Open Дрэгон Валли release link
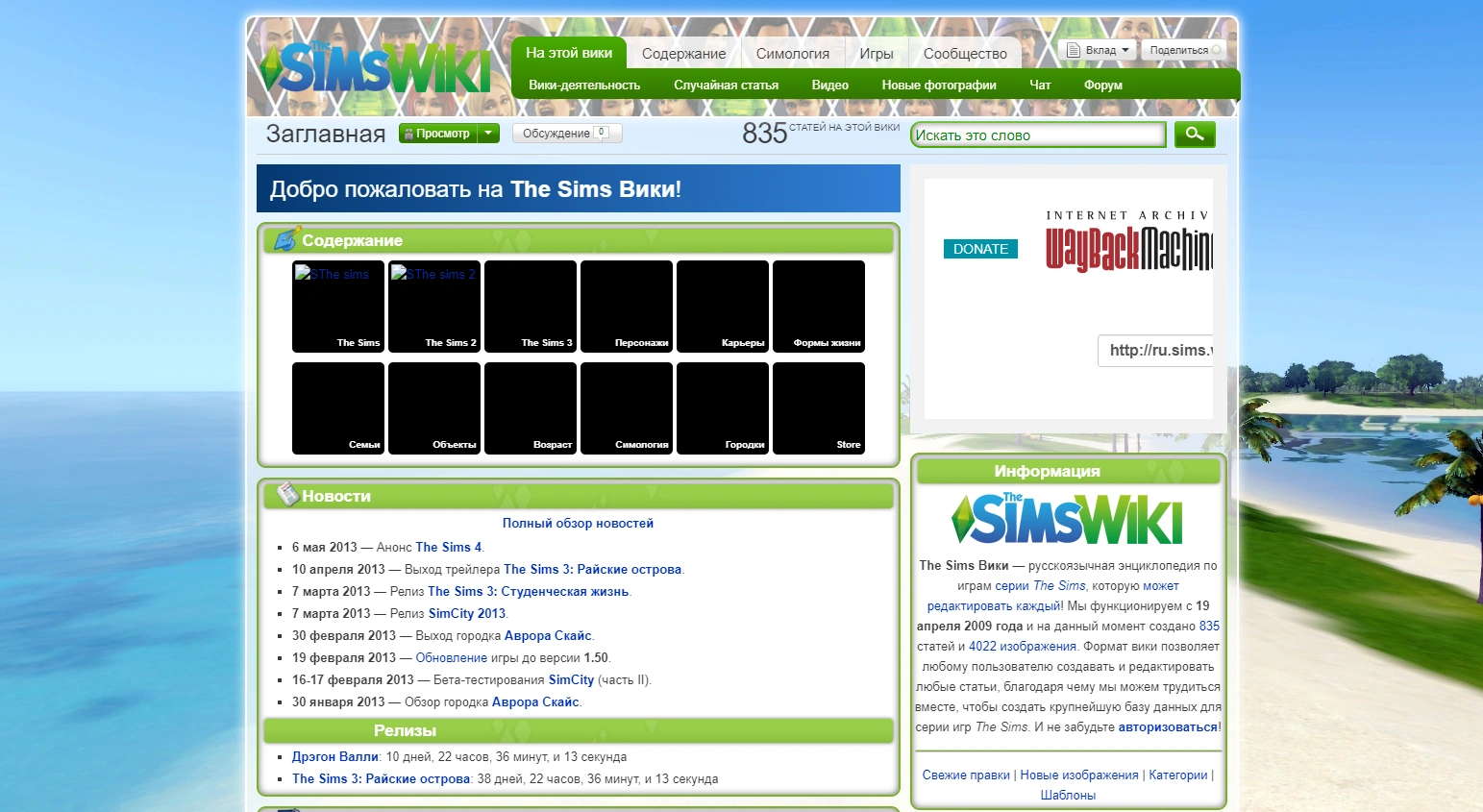 coord(335,756)
